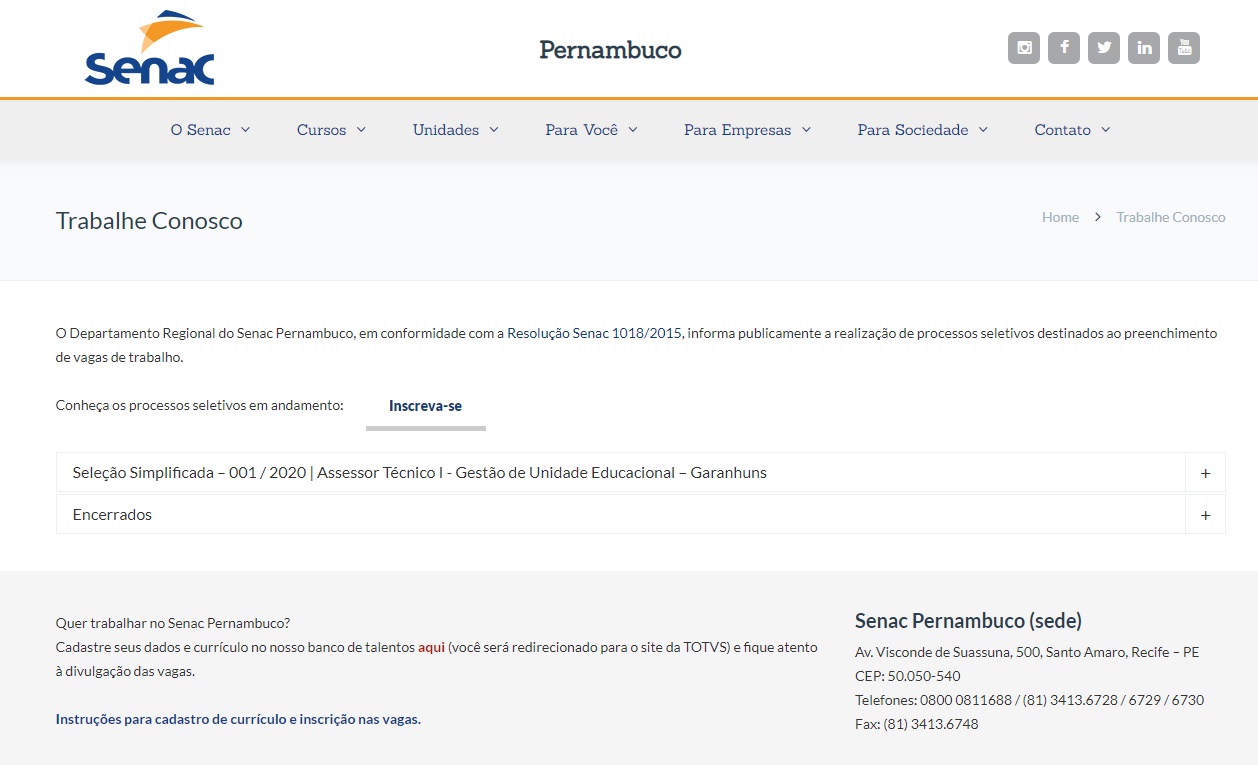
Task: Open the Senac LinkedIn page icon
Action: pos(1144,48)
